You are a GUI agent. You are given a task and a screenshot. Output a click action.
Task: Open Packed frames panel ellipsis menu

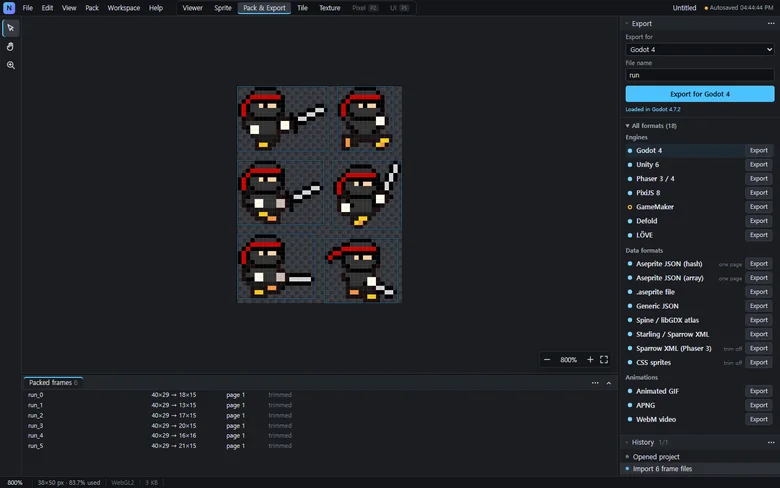(595, 383)
